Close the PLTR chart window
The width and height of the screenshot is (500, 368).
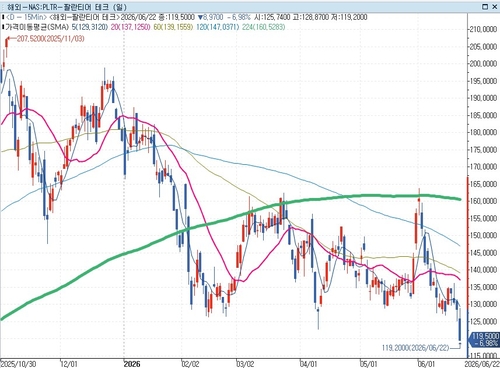click(x=494, y=7)
